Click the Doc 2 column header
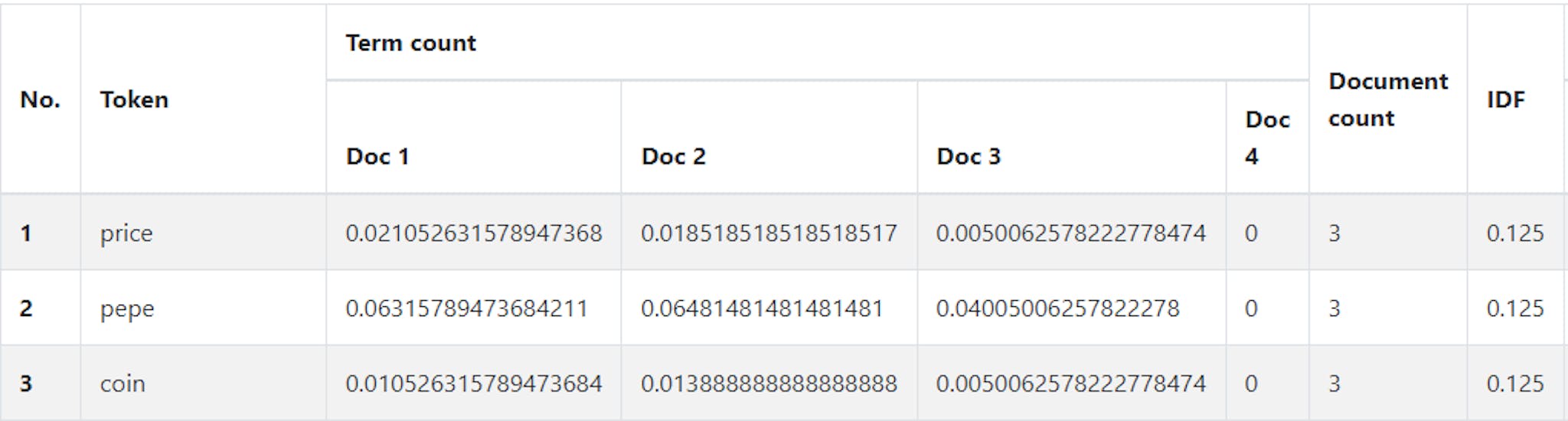 (674, 156)
